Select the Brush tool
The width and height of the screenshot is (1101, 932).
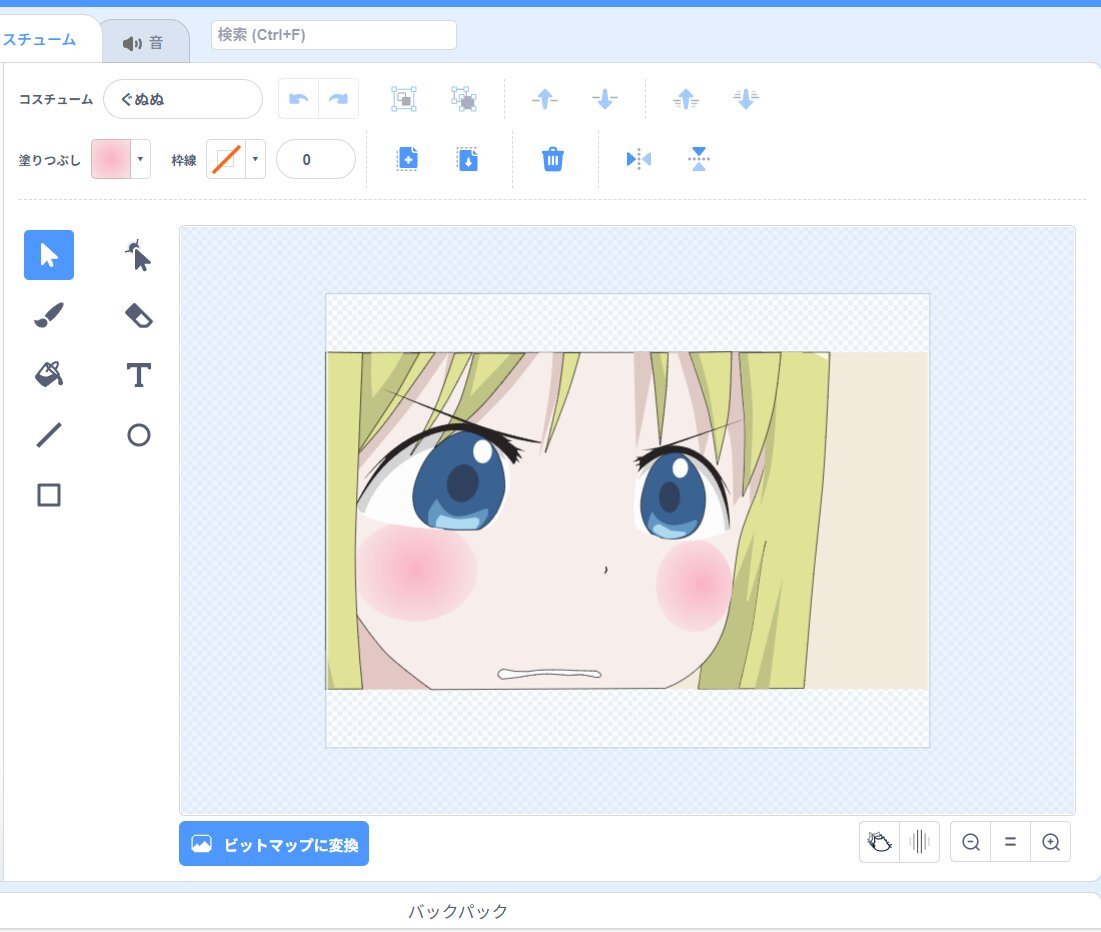coord(48,315)
